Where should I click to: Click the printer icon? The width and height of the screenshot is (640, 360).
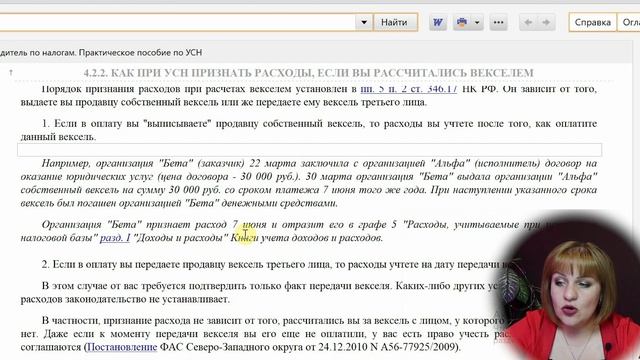coord(462,22)
